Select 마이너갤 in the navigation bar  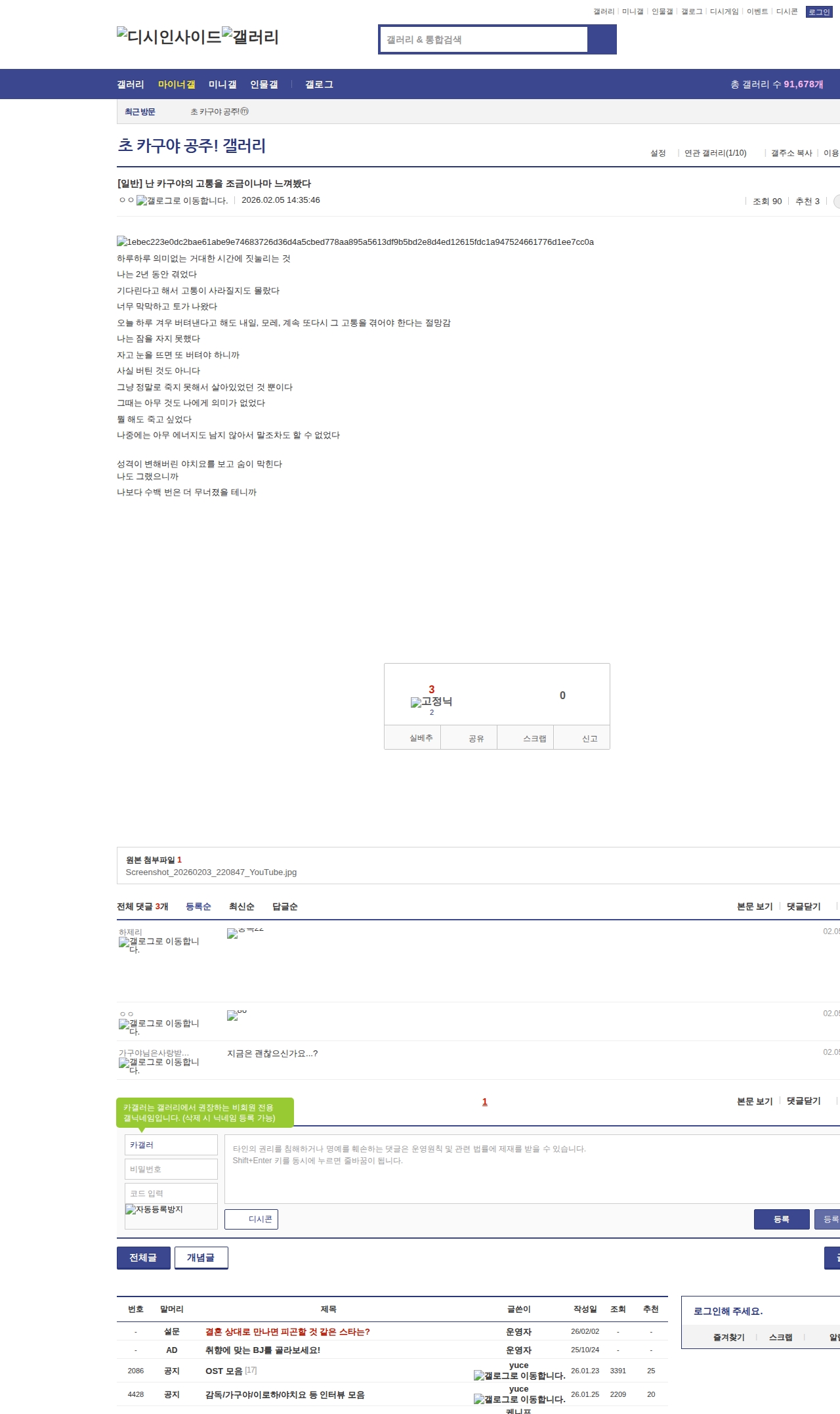(177, 84)
